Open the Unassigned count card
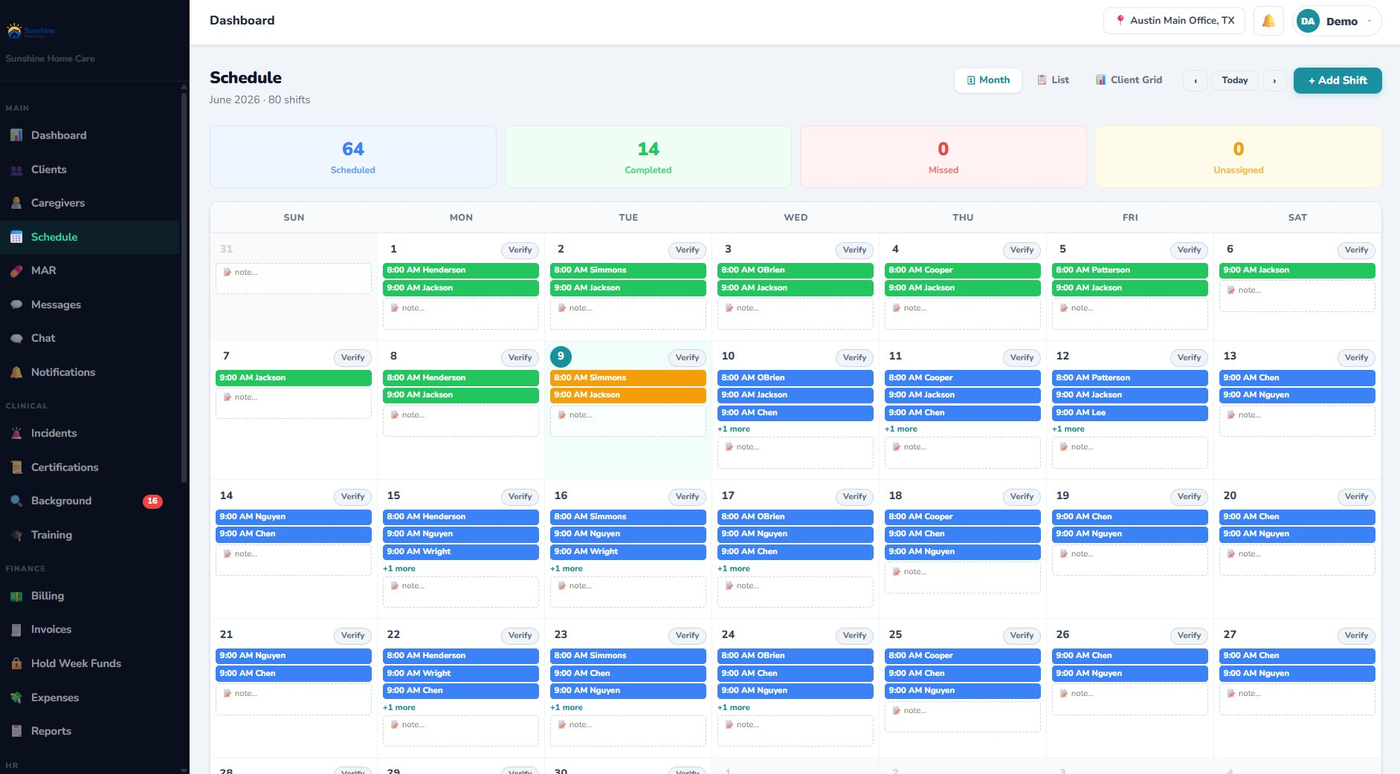Screen dimensions: 1400x774 point(1238,157)
